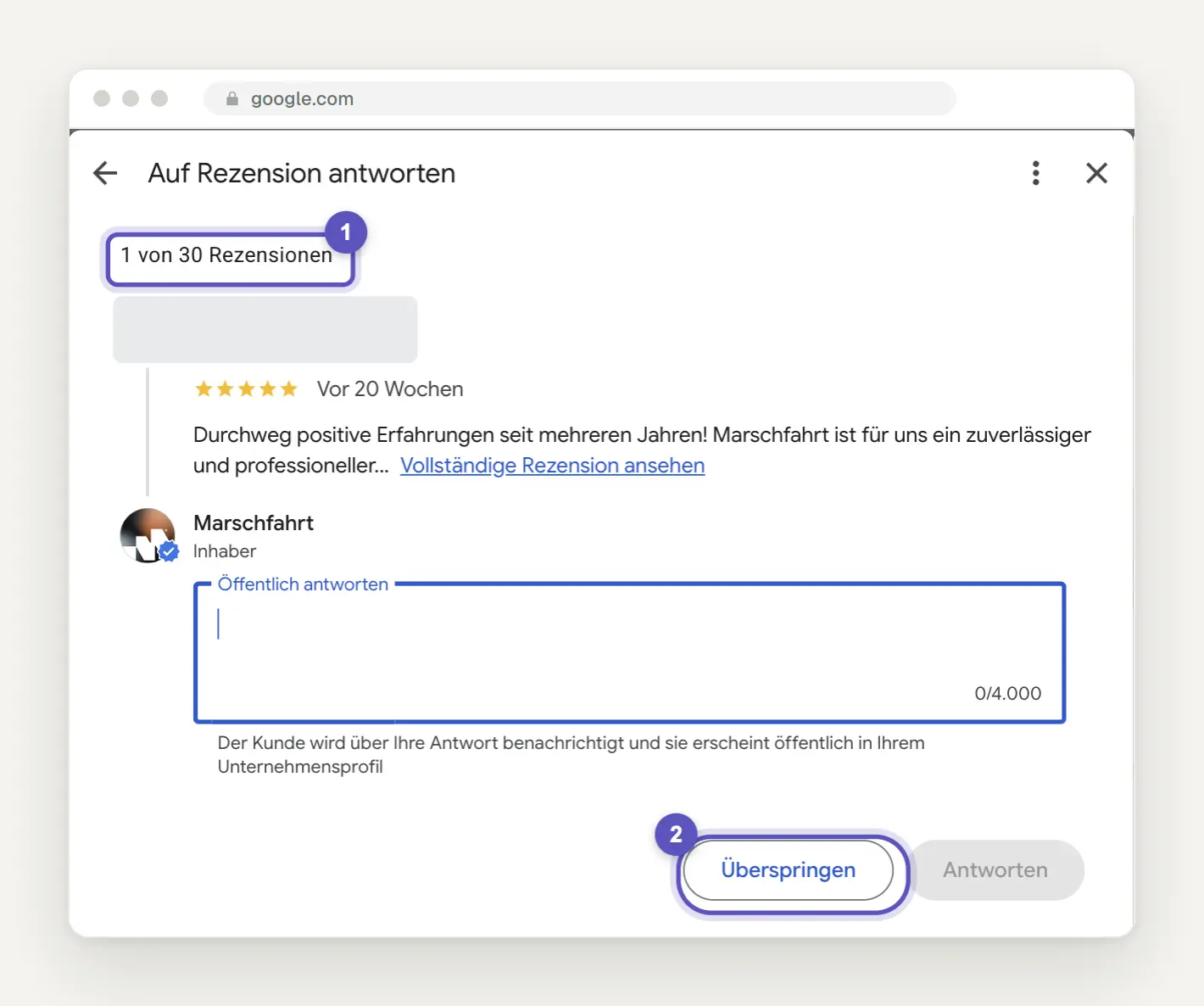This screenshot has height=1006, width=1204.
Task: Click the 'Der Kunde wird über Ihre Antwort' notice
Action: click(x=571, y=755)
